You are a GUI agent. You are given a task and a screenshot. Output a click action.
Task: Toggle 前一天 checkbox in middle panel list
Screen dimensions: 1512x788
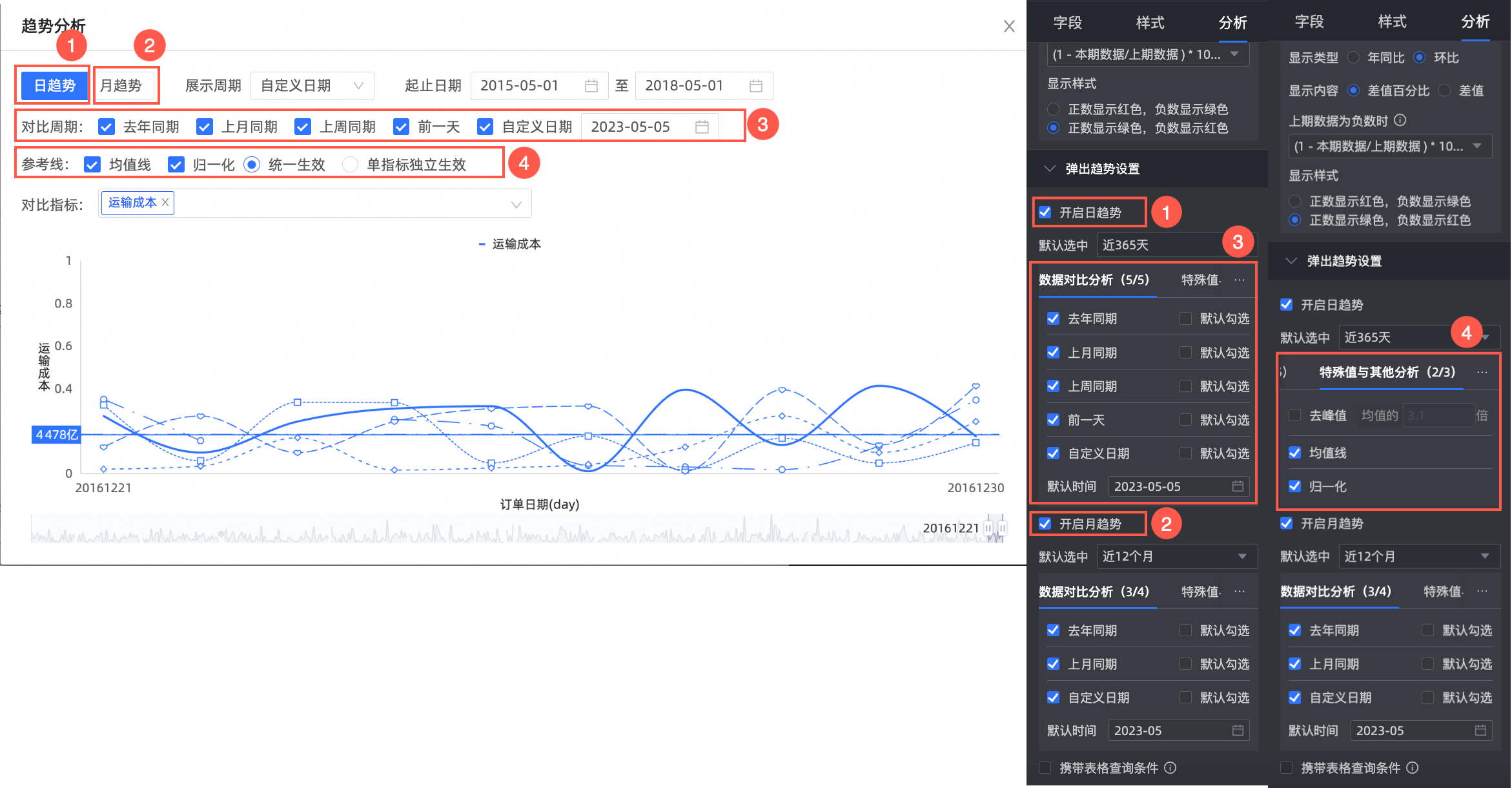1053,419
